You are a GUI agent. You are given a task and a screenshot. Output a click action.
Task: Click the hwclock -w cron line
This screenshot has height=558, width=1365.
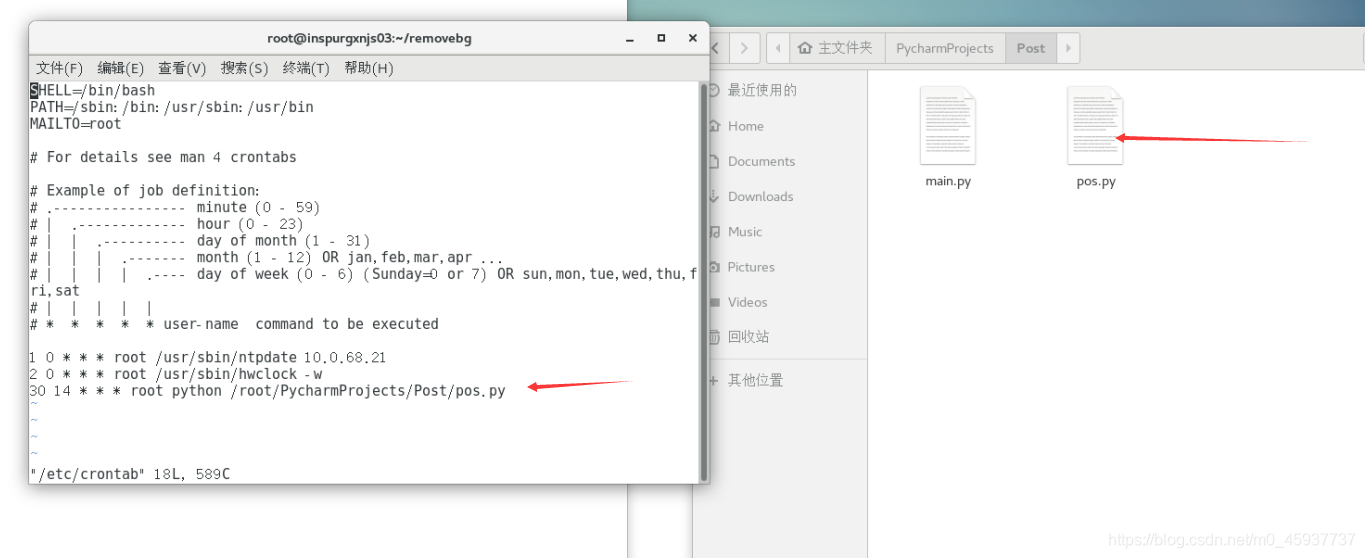[176, 374]
